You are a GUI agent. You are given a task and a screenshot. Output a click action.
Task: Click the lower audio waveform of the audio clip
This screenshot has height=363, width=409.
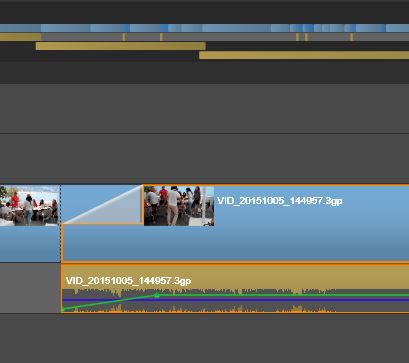[200, 309]
